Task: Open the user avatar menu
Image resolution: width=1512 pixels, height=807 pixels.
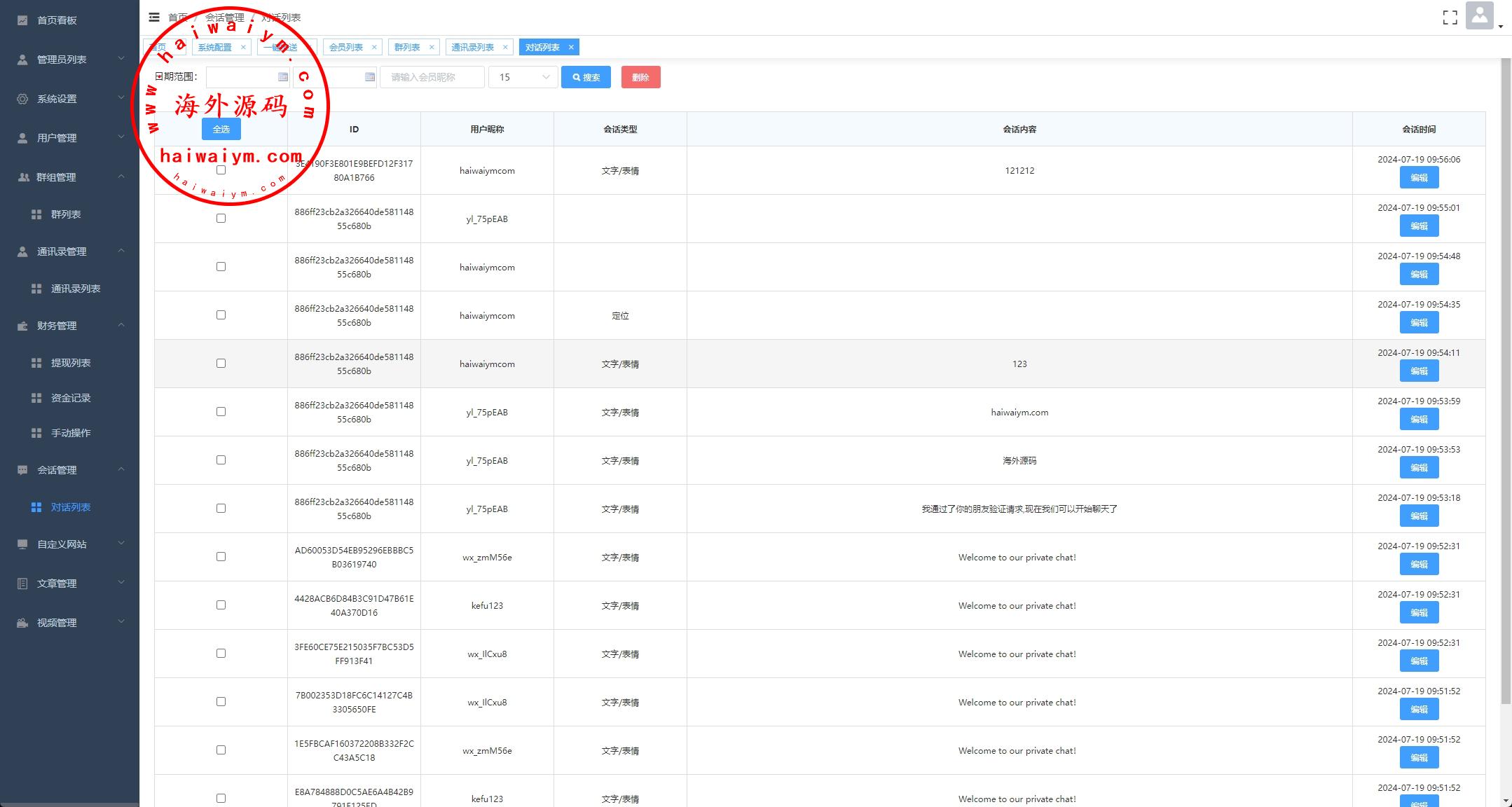Action: coord(1479,16)
